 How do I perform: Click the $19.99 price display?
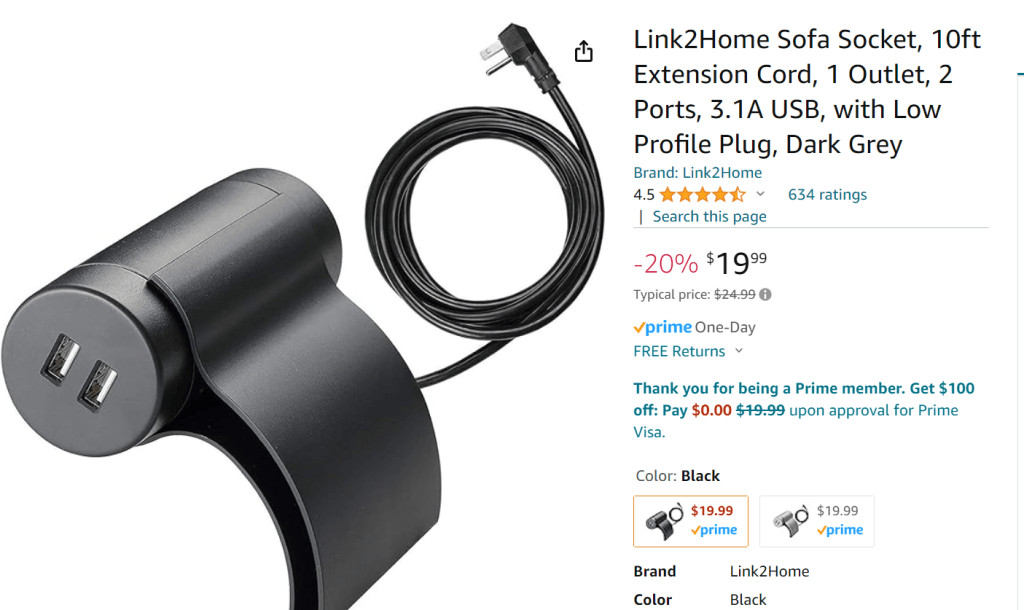pos(737,263)
